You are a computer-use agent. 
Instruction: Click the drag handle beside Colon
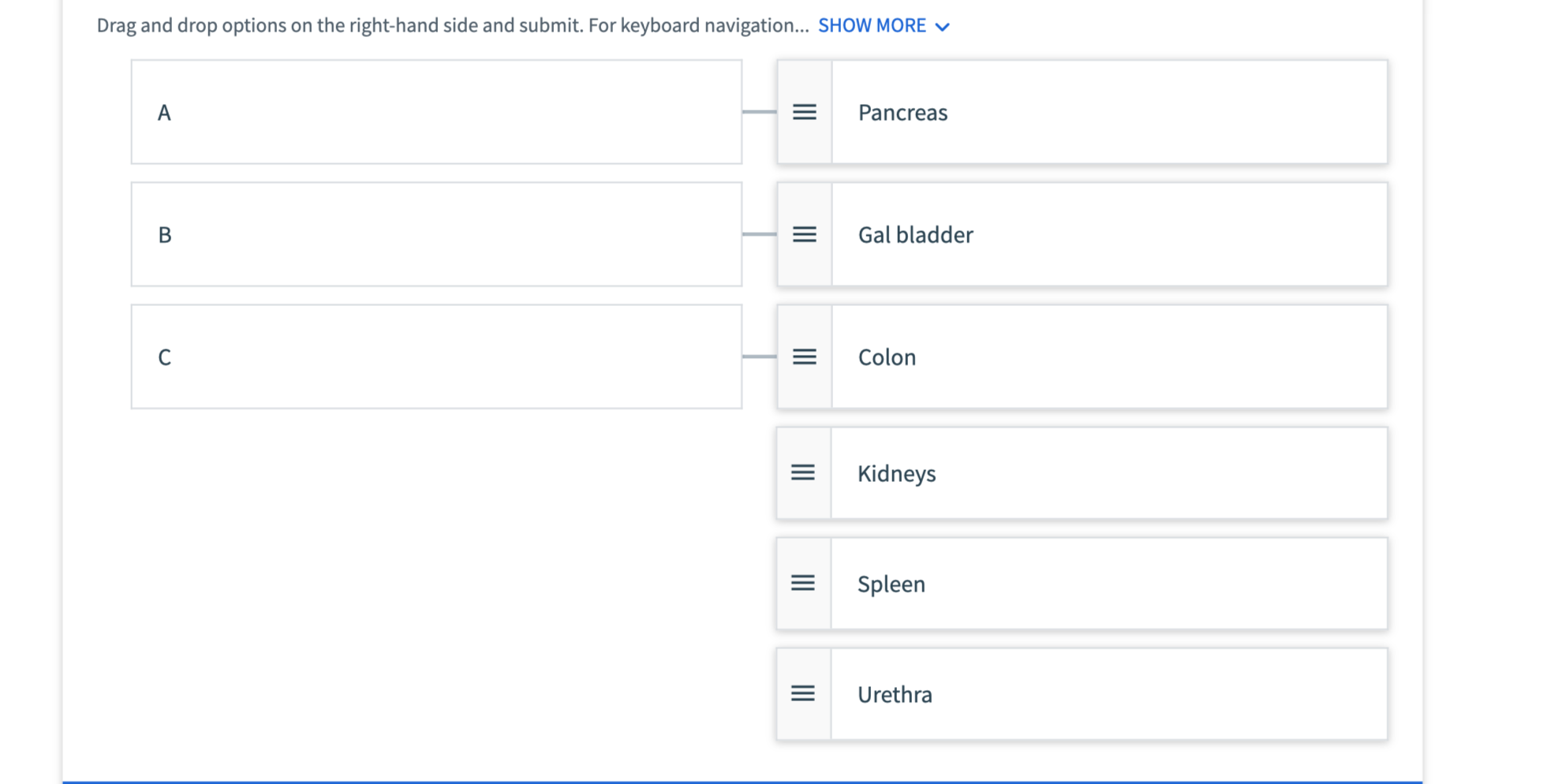tap(804, 357)
